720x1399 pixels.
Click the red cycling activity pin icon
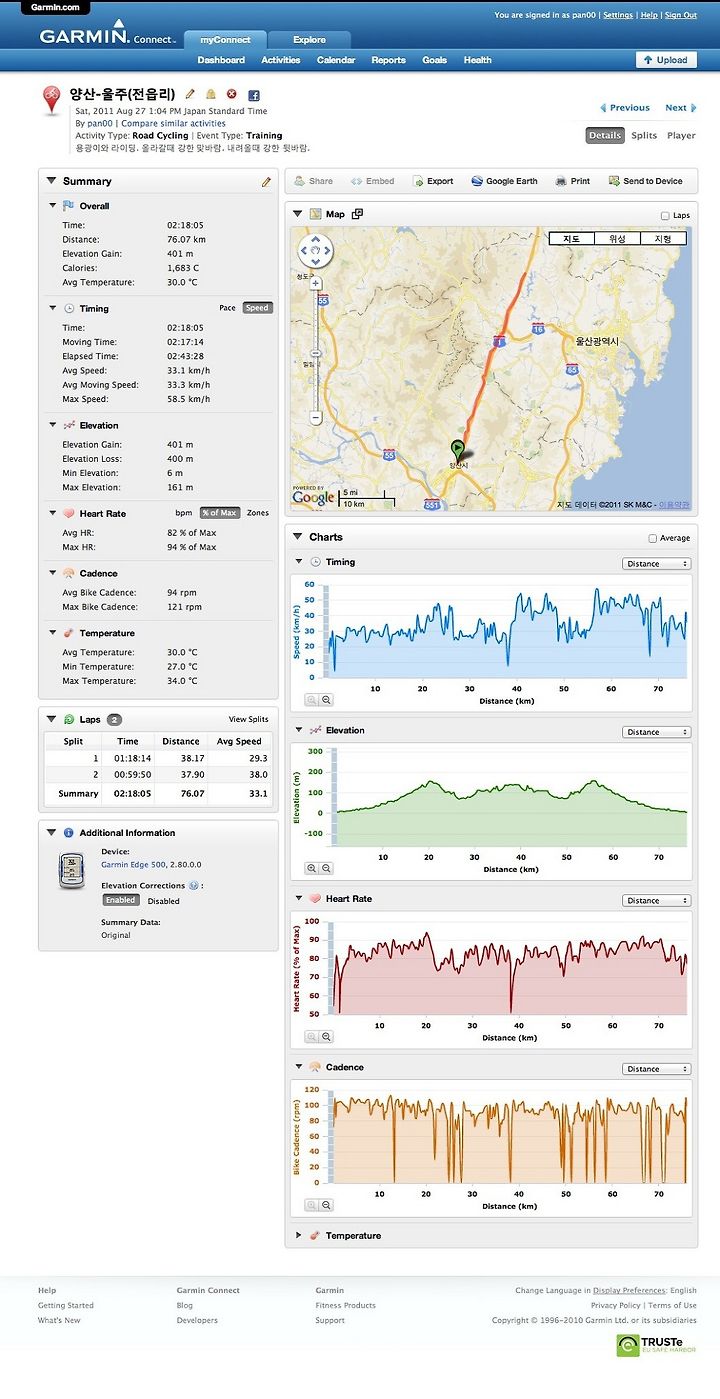(51, 101)
